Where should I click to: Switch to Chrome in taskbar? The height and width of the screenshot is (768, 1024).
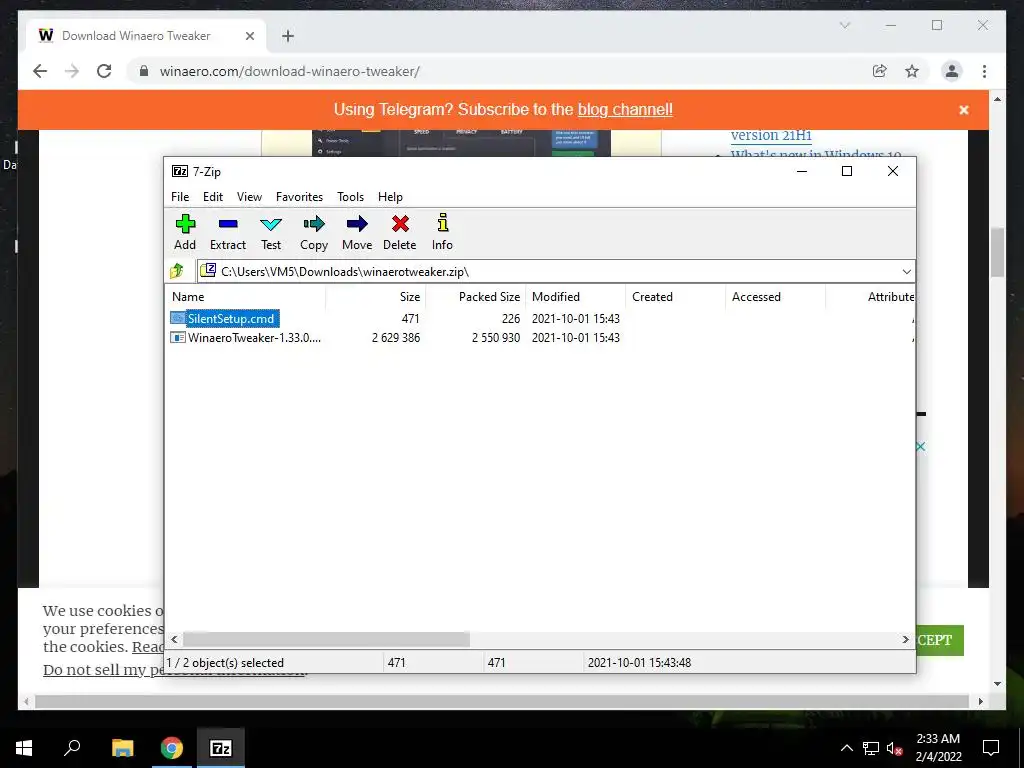click(172, 748)
